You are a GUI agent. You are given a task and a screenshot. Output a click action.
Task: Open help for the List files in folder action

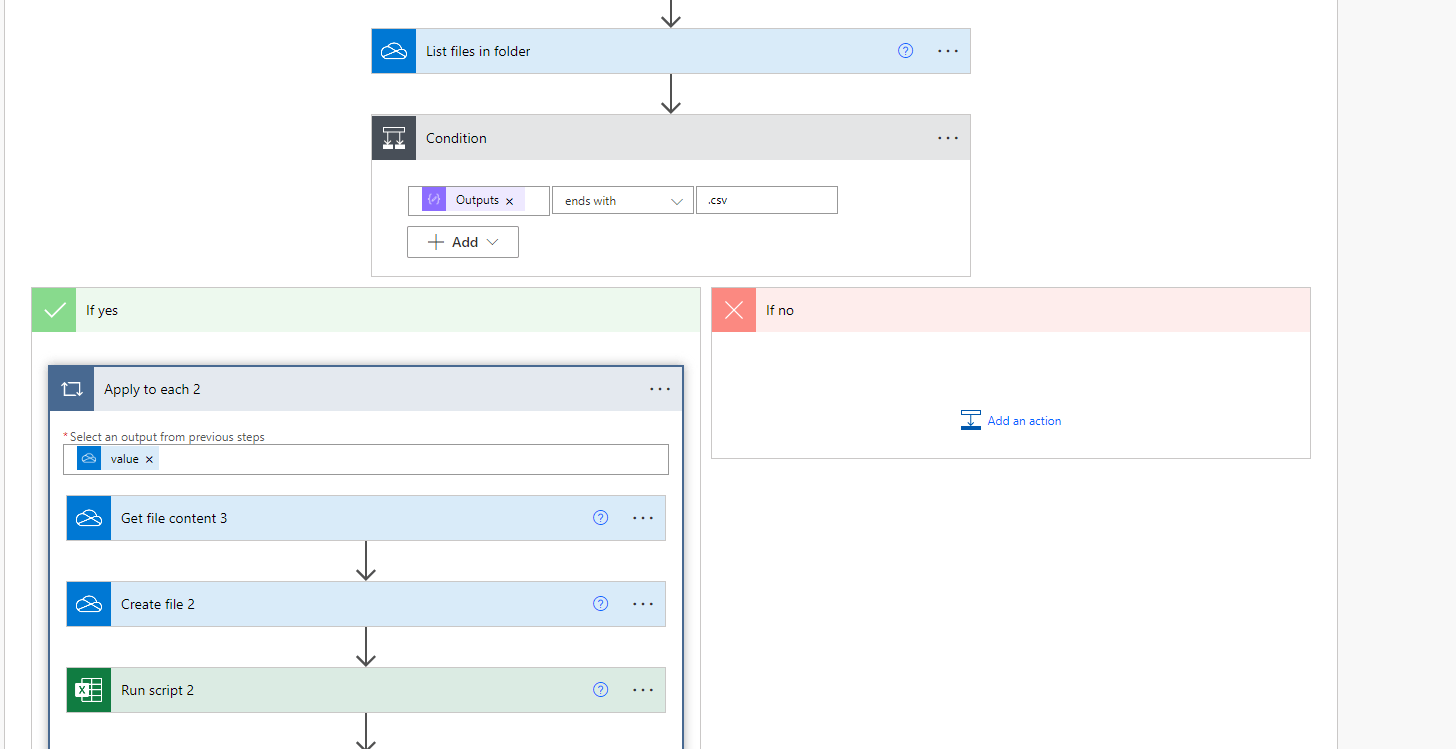tap(905, 50)
